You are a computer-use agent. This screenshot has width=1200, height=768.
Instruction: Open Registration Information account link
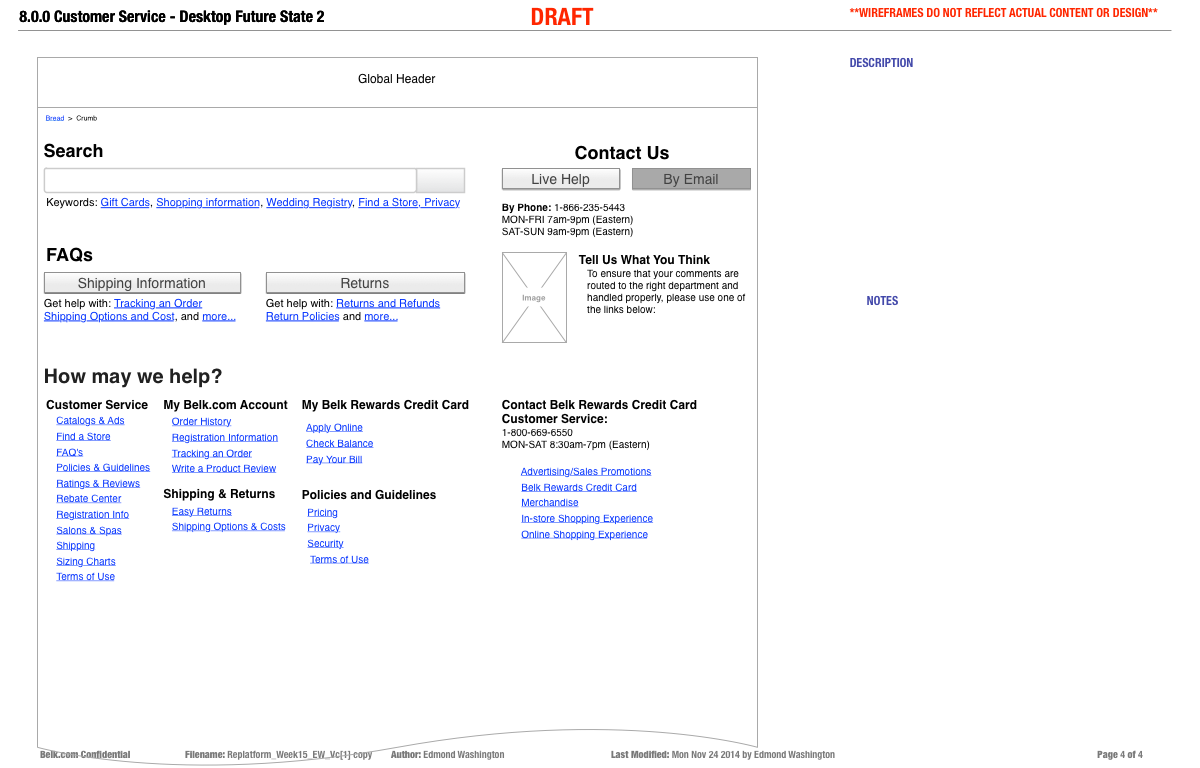(x=225, y=437)
